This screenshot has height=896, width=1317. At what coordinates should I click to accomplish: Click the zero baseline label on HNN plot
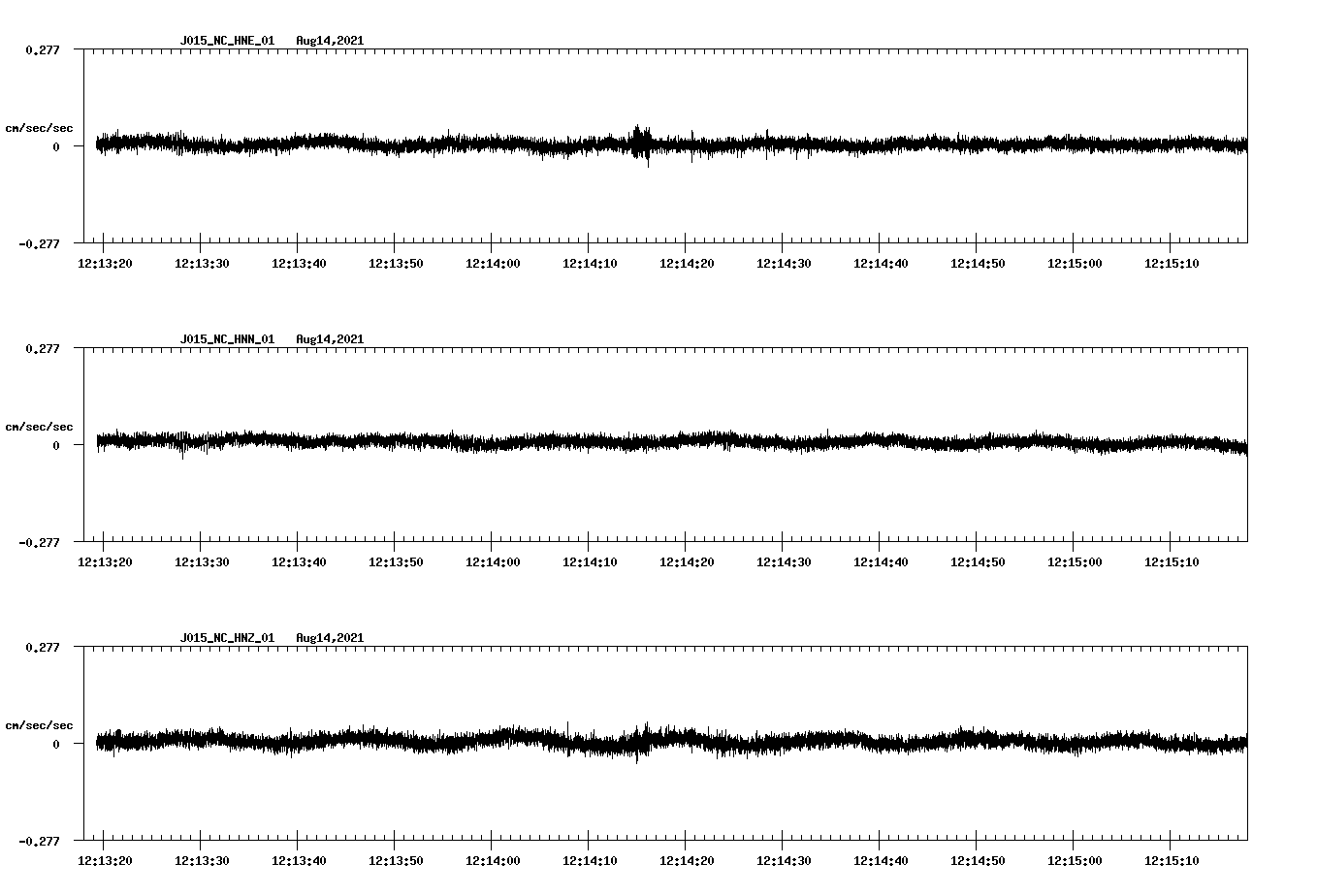pyautogui.click(x=56, y=445)
